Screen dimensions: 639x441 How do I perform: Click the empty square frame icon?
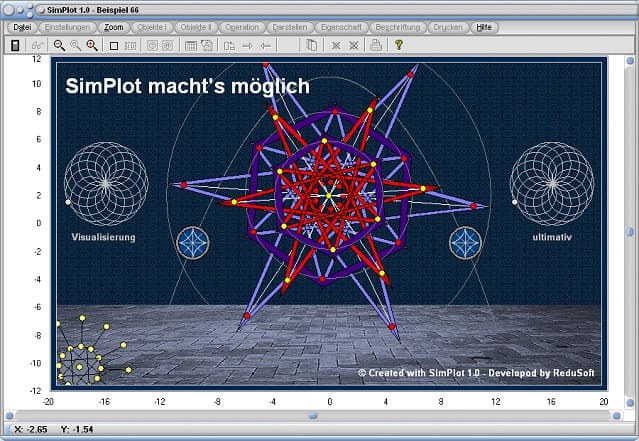114,46
